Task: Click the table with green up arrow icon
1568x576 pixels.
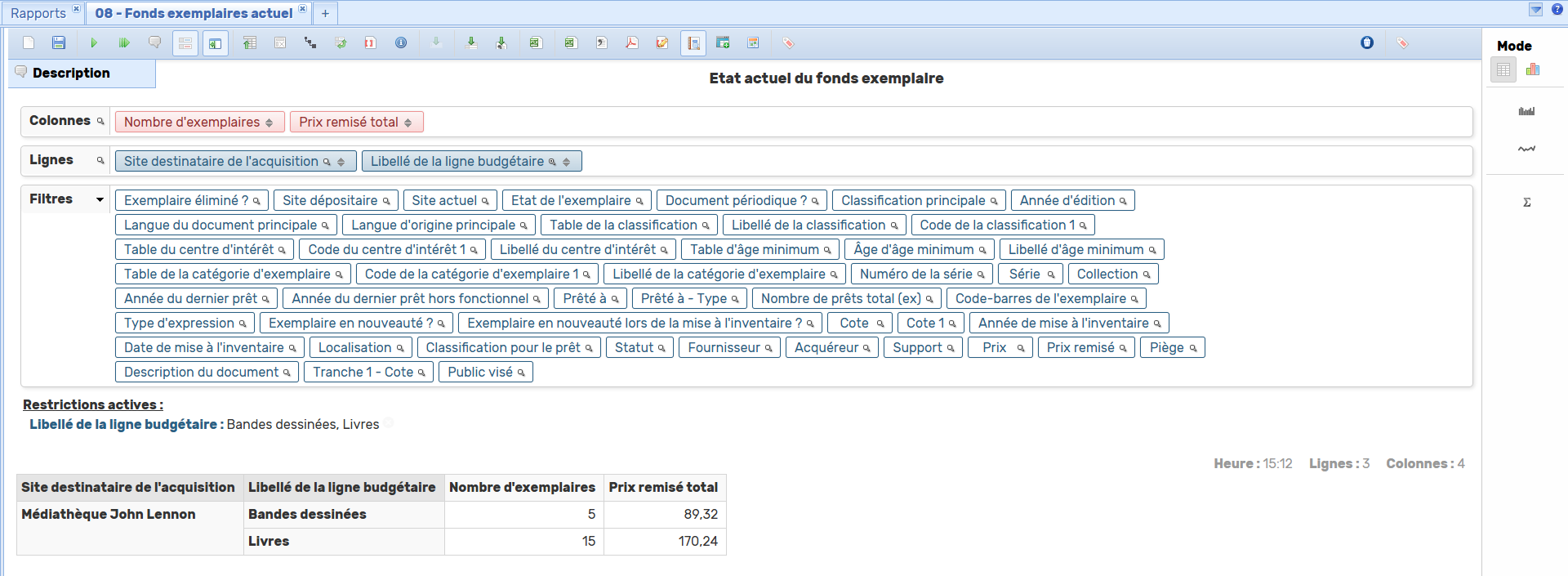Action: pyautogui.click(x=250, y=42)
